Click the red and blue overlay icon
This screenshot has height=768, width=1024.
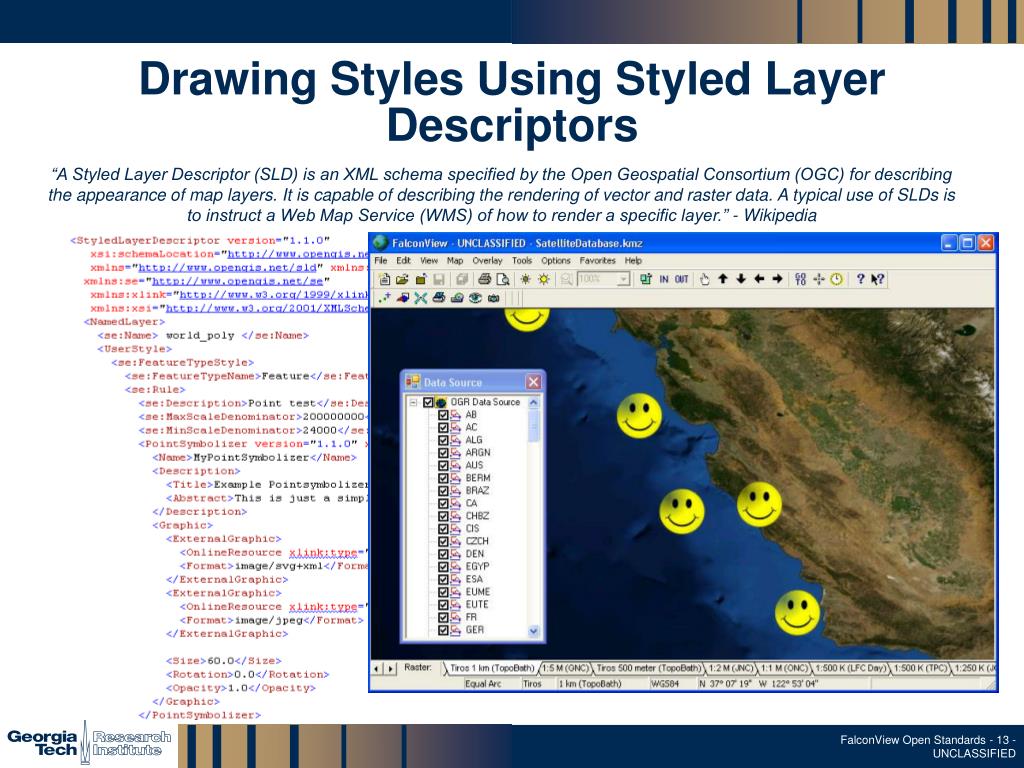click(x=403, y=298)
